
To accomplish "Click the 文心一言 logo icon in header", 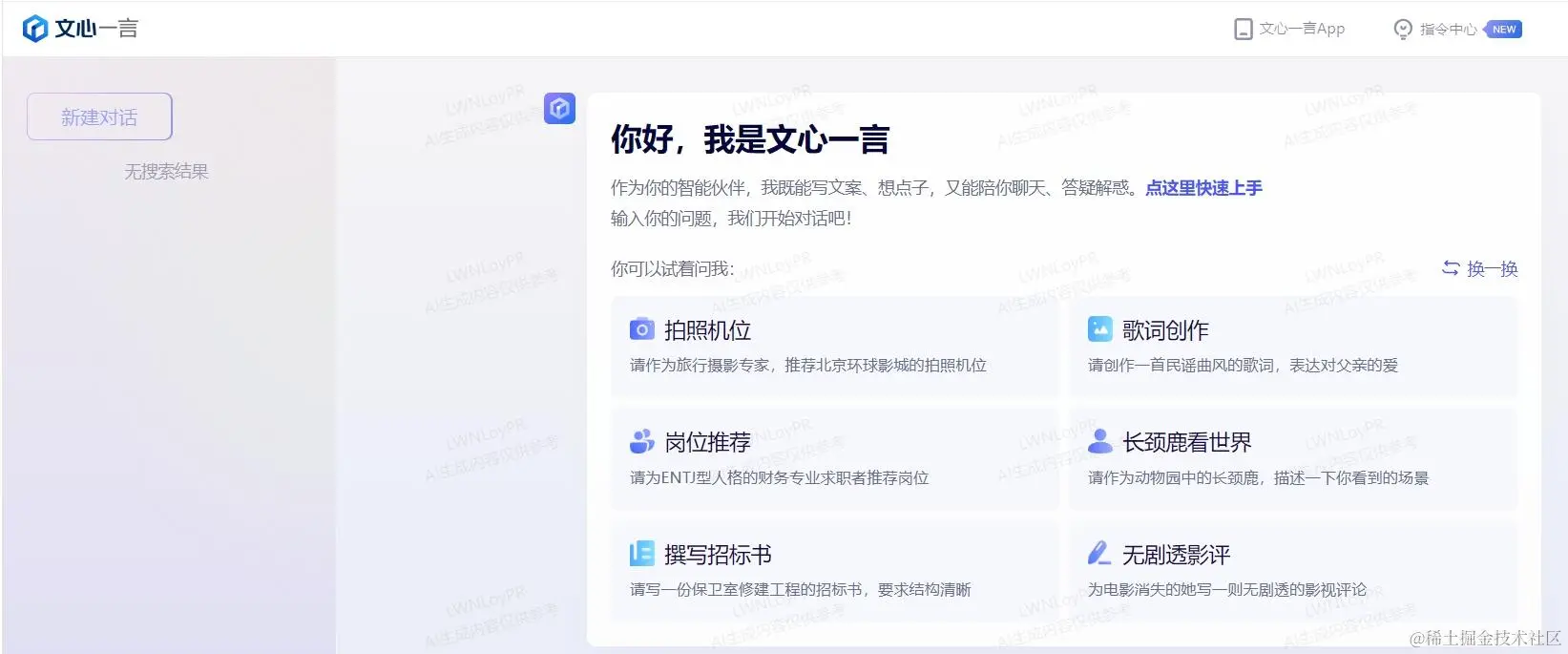I will (35, 29).
